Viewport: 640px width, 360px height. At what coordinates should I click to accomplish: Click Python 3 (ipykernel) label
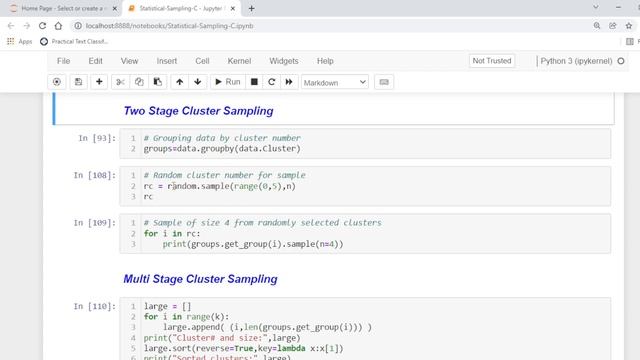click(x=576, y=61)
